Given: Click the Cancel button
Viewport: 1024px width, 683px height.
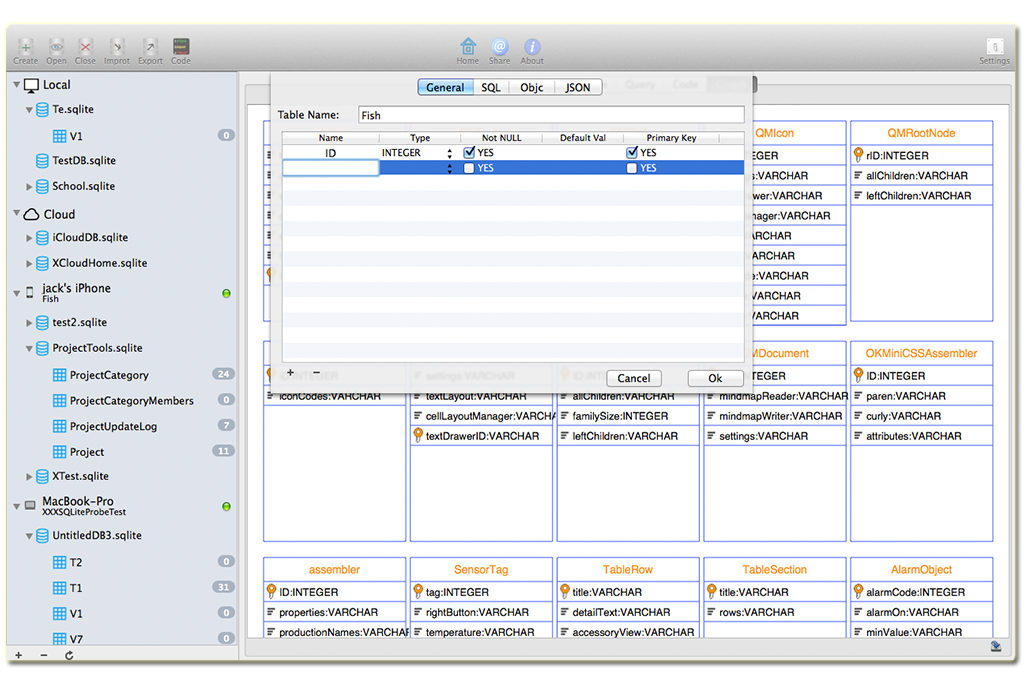Looking at the screenshot, I should (633, 378).
